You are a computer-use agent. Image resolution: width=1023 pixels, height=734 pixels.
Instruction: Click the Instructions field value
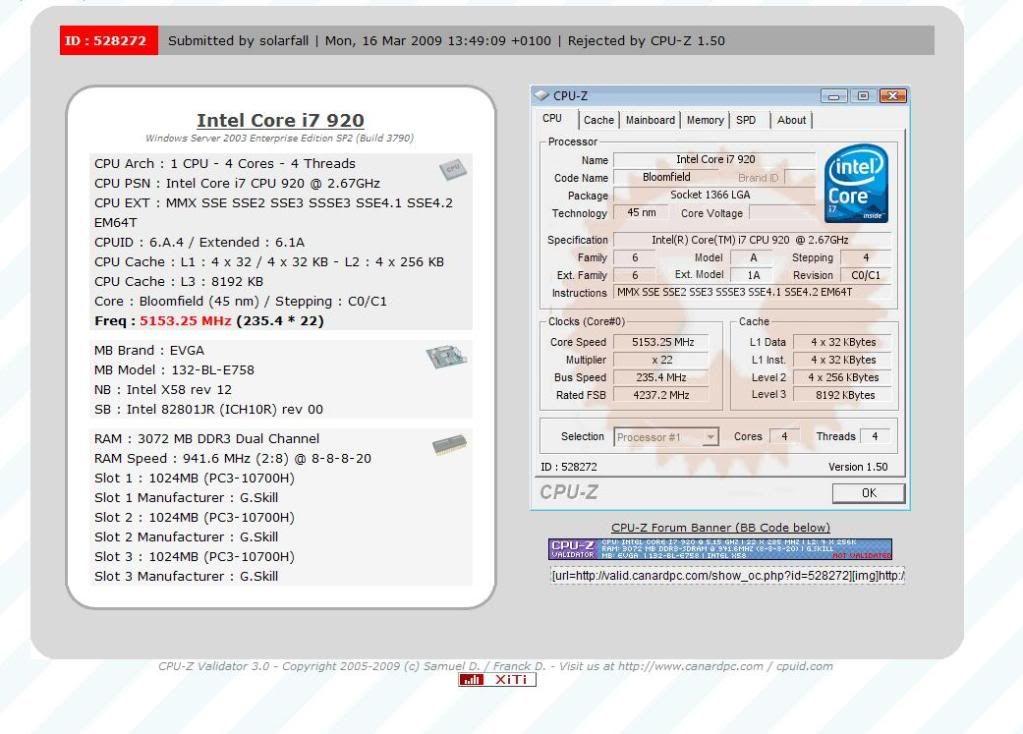click(752, 292)
